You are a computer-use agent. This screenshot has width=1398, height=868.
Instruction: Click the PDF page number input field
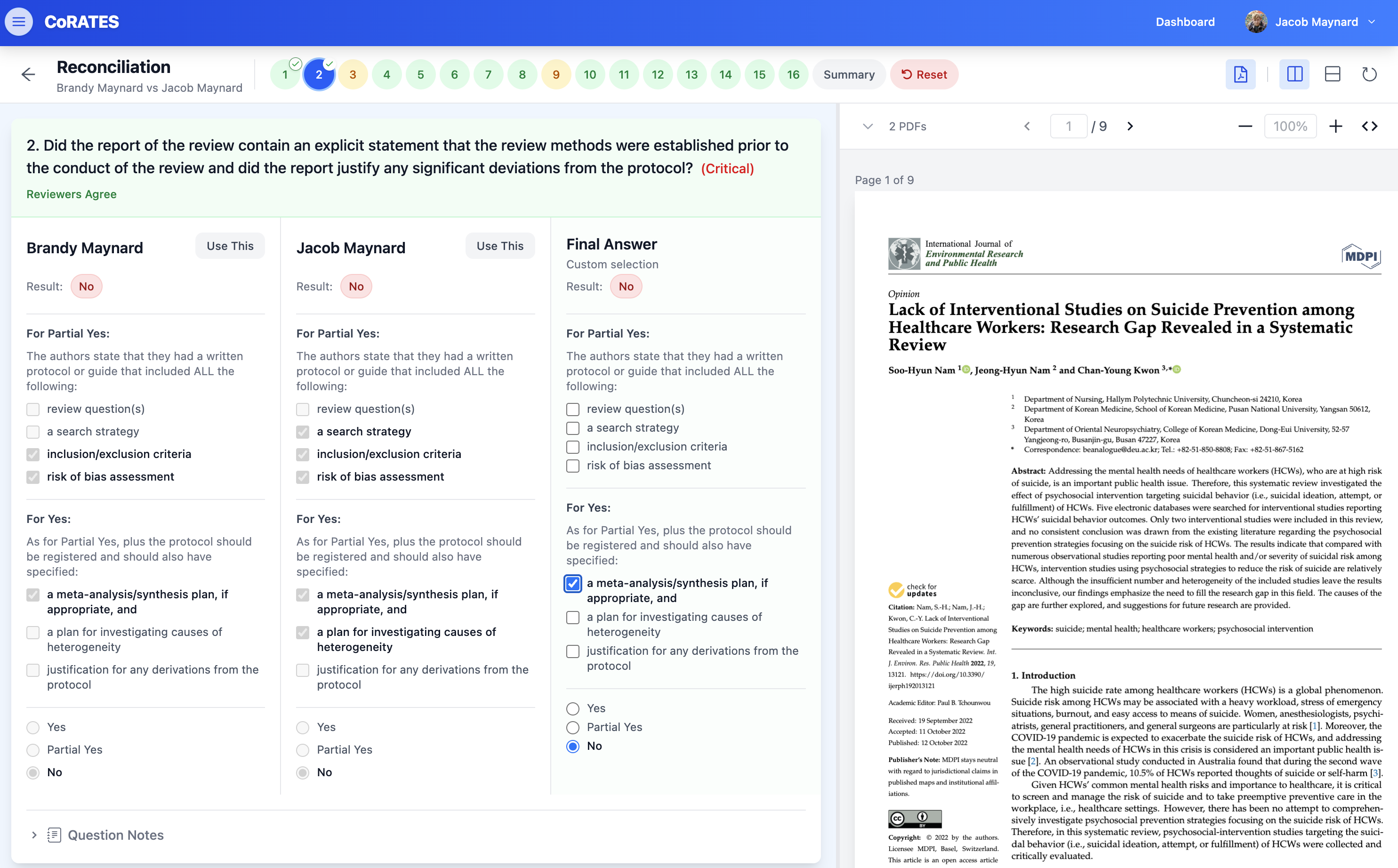point(1068,126)
